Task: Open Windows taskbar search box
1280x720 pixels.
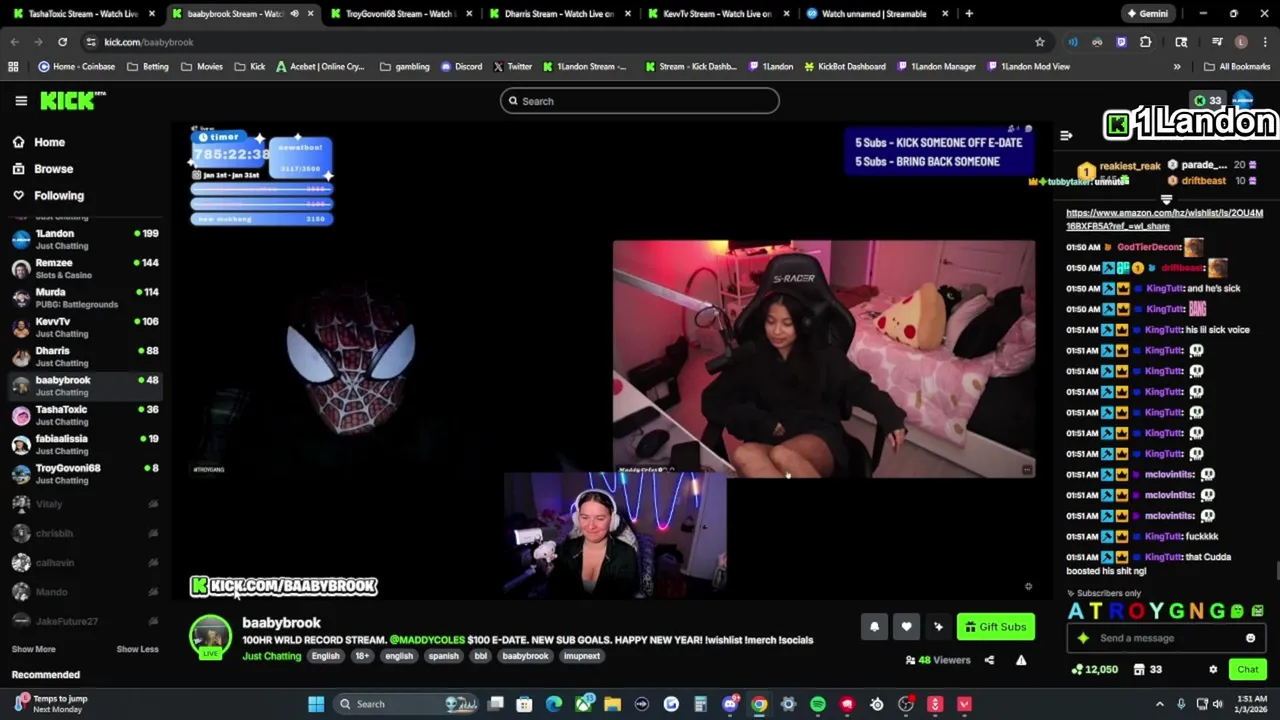Action: click(405, 704)
